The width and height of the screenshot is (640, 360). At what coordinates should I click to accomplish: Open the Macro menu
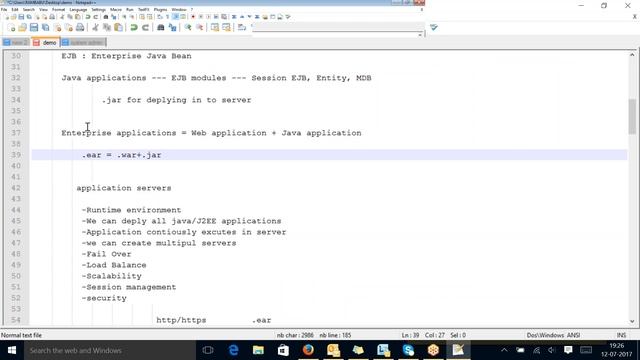coord(116,9)
